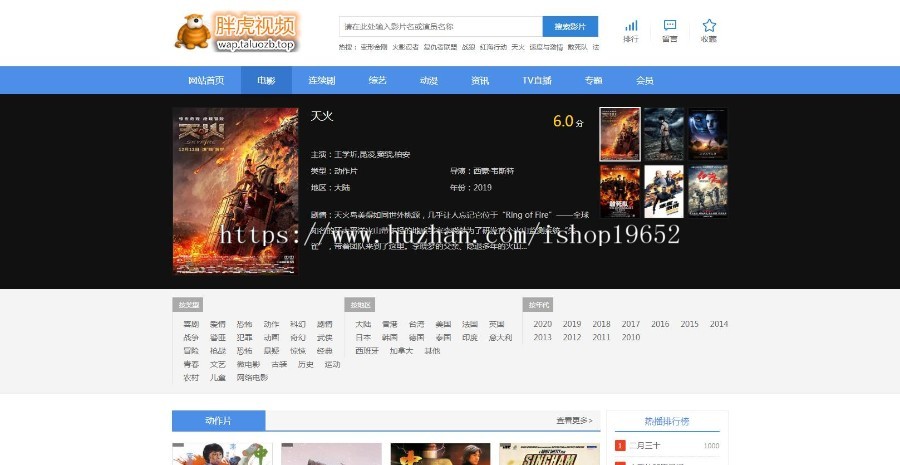Click the 6.0 分 rating score
This screenshot has width=900, height=465.
click(568, 121)
